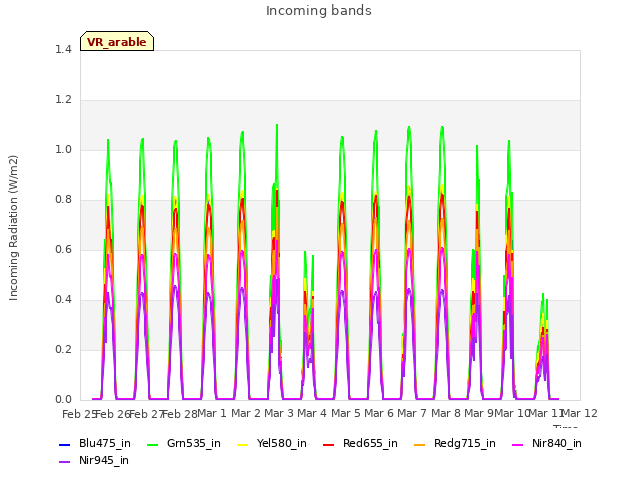Viewport: 640px width, 480px height.
Task: Click the blue Blu475_in legend swatch
Action: [64, 444]
